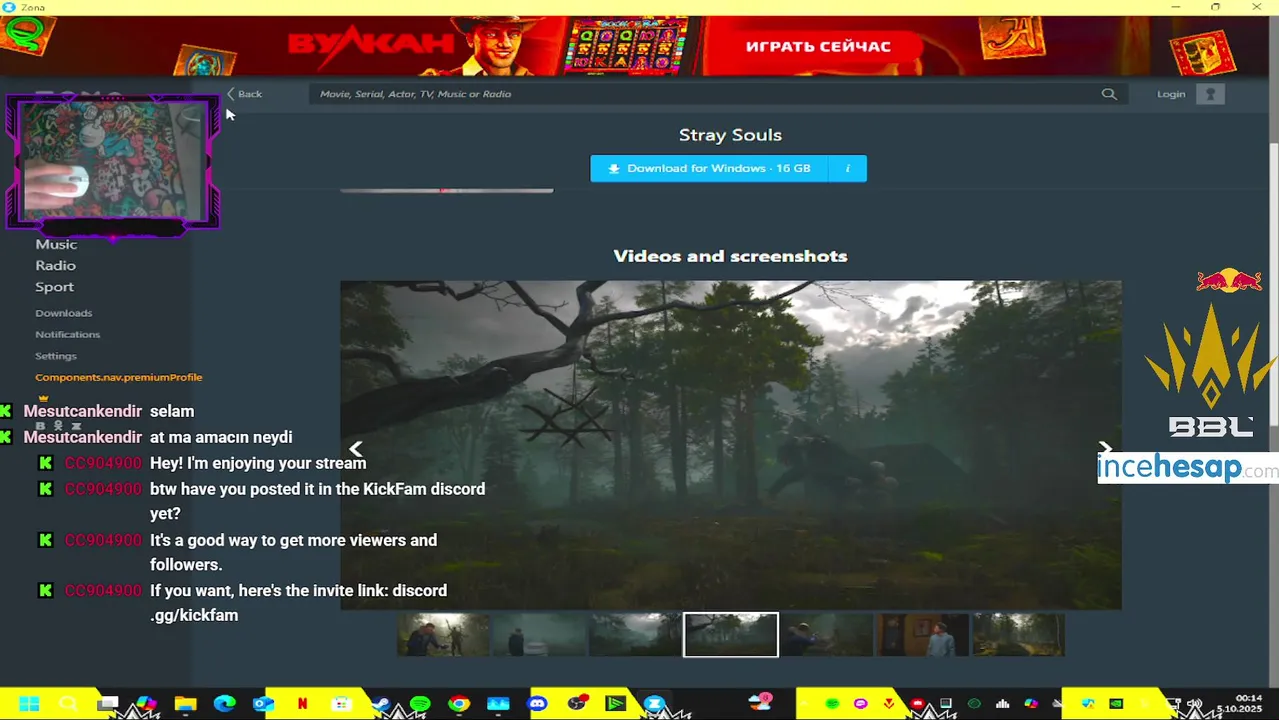Select the second screenshot thumbnail
Viewport: 1279px width, 720px height.
tap(538, 635)
